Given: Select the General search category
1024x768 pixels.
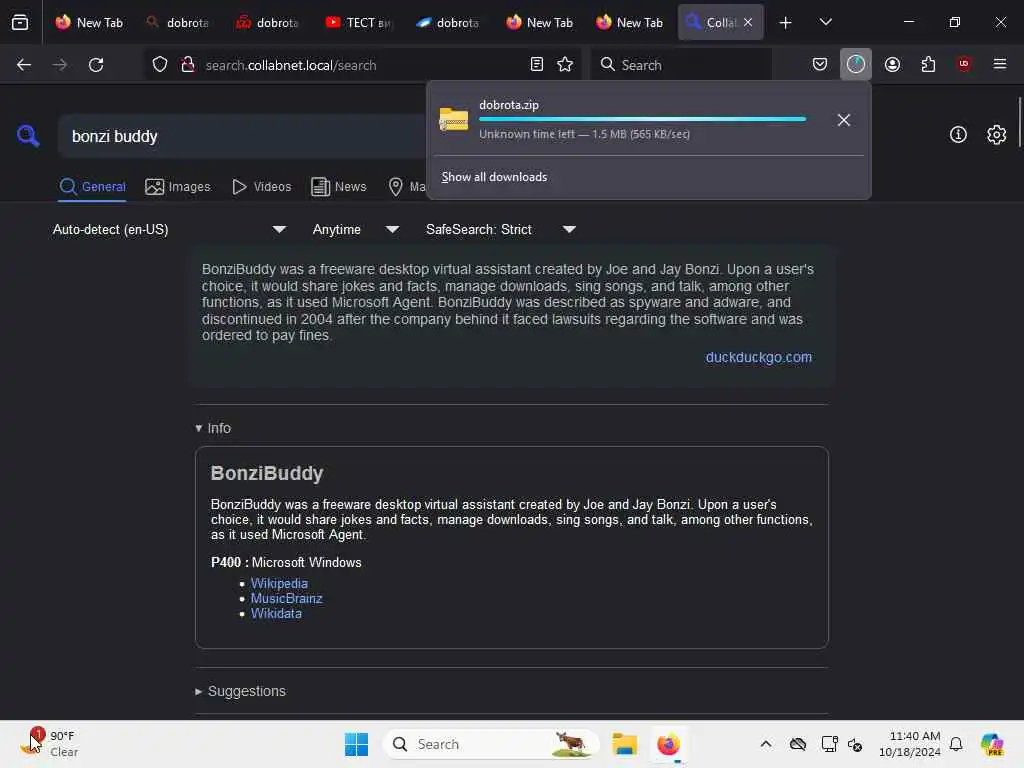Looking at the screenshot, I should click(93, 187).
